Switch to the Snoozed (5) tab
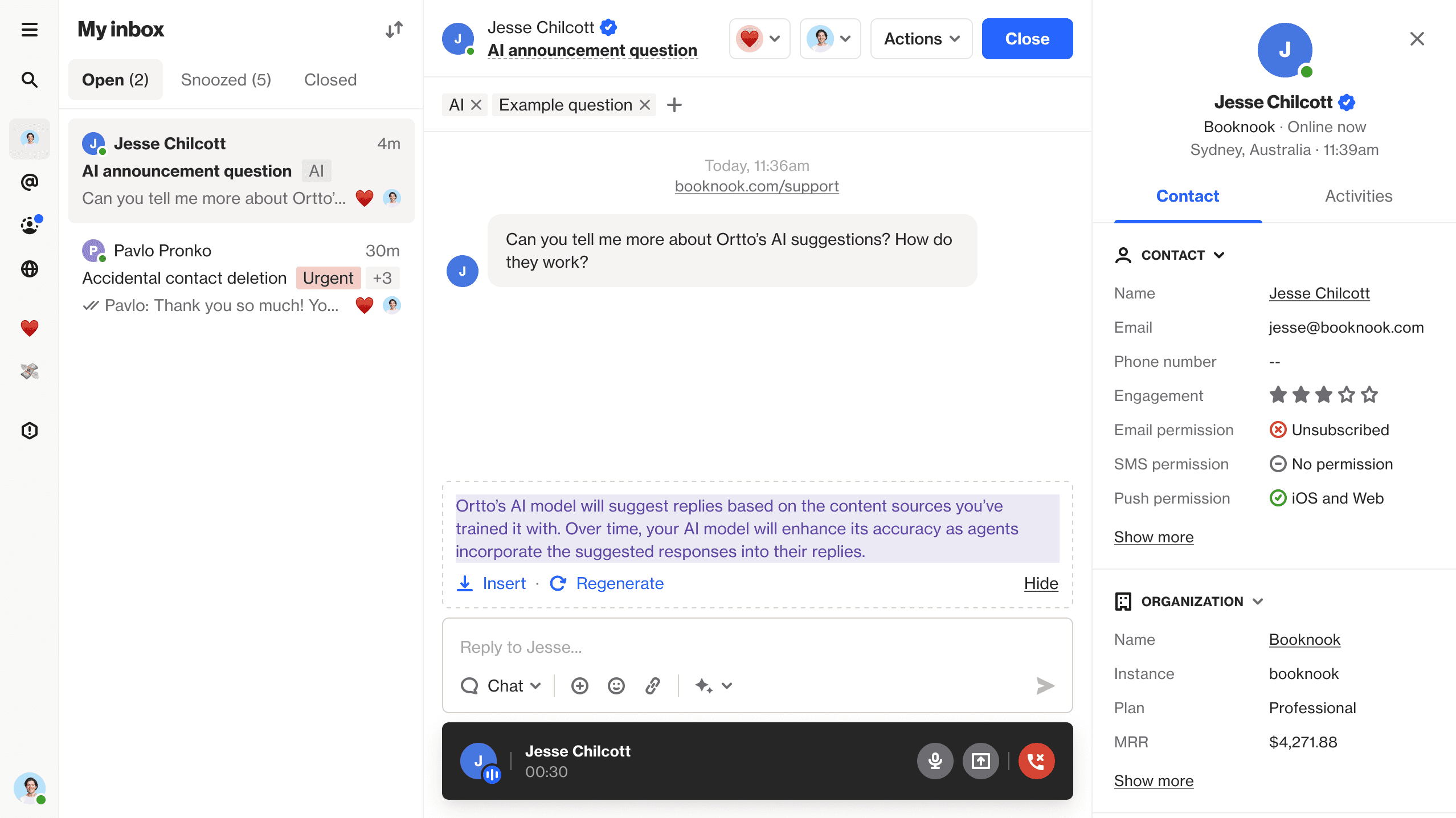 coord(226,80)
